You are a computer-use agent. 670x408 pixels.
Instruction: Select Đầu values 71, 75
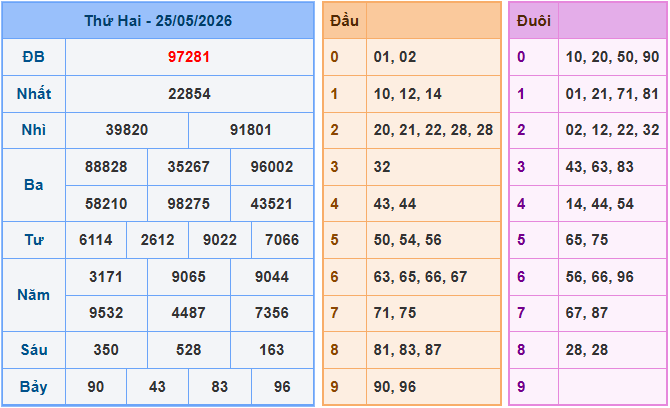(x=395, y=313)
